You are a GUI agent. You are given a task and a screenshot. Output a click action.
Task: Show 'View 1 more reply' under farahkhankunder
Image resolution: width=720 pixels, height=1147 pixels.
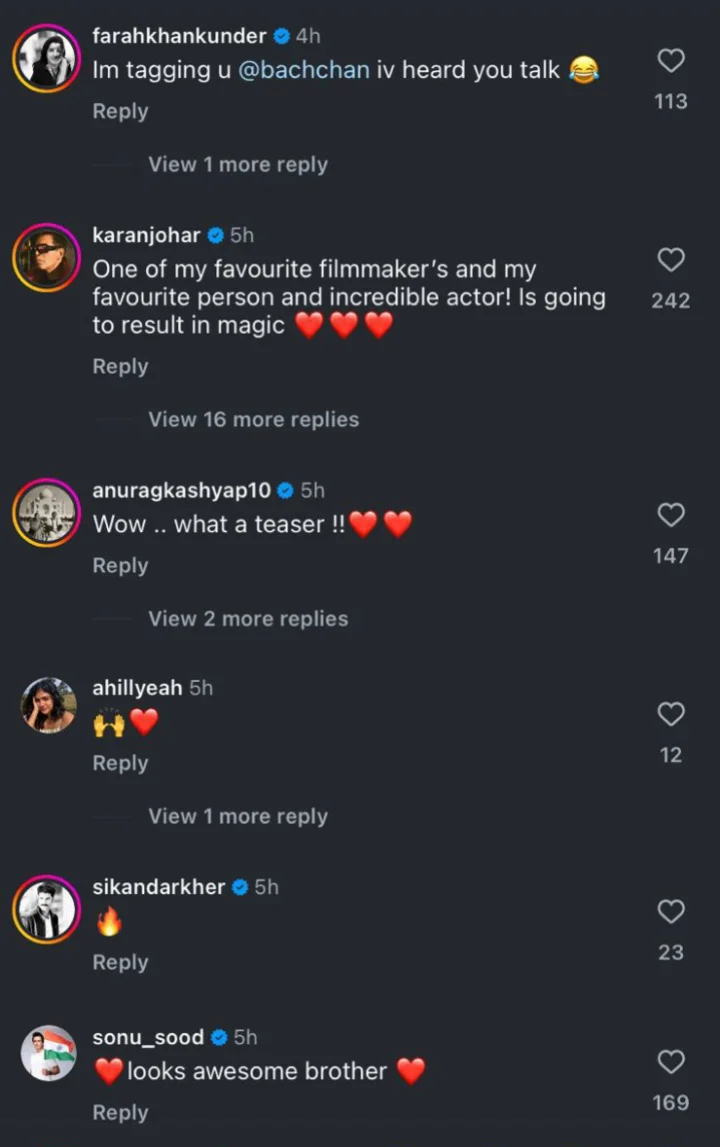click(238, 165)
